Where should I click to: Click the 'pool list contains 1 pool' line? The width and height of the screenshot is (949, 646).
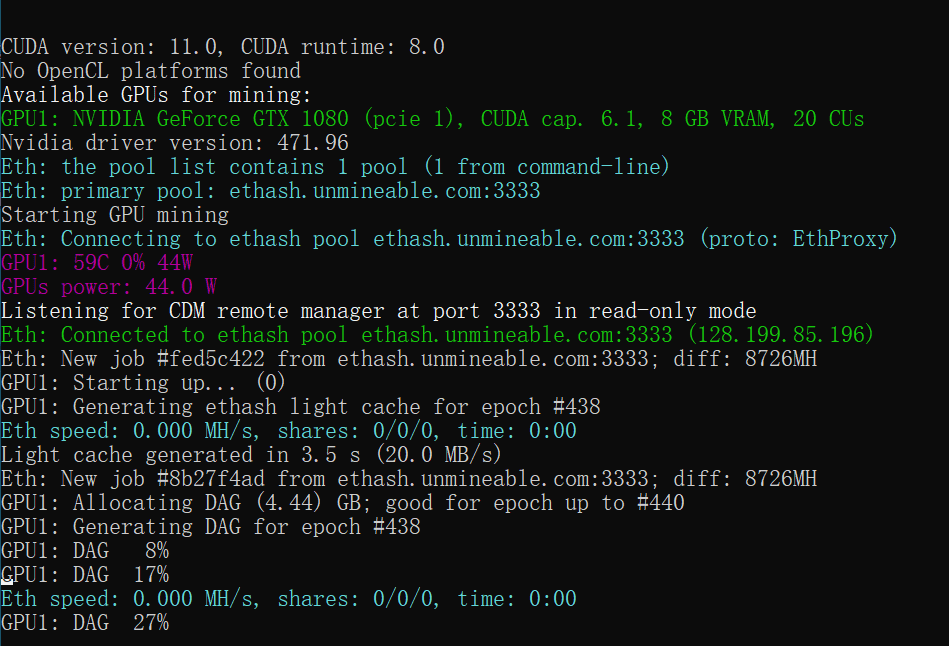point(335,167)
